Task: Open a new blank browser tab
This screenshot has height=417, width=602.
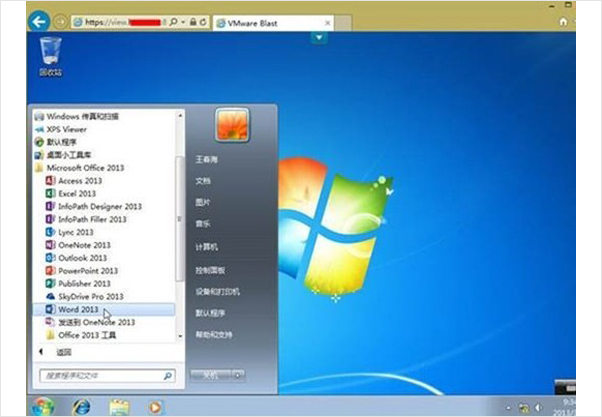Action: click(x=344, y=23)
